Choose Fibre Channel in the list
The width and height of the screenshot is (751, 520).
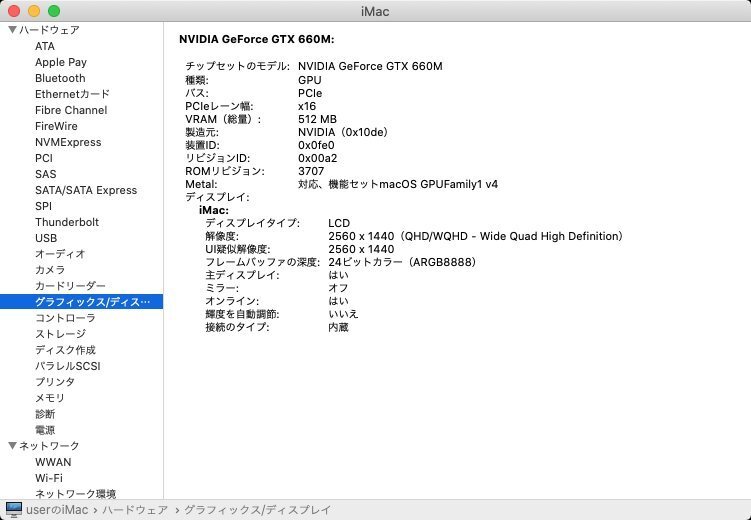point(71,110)
